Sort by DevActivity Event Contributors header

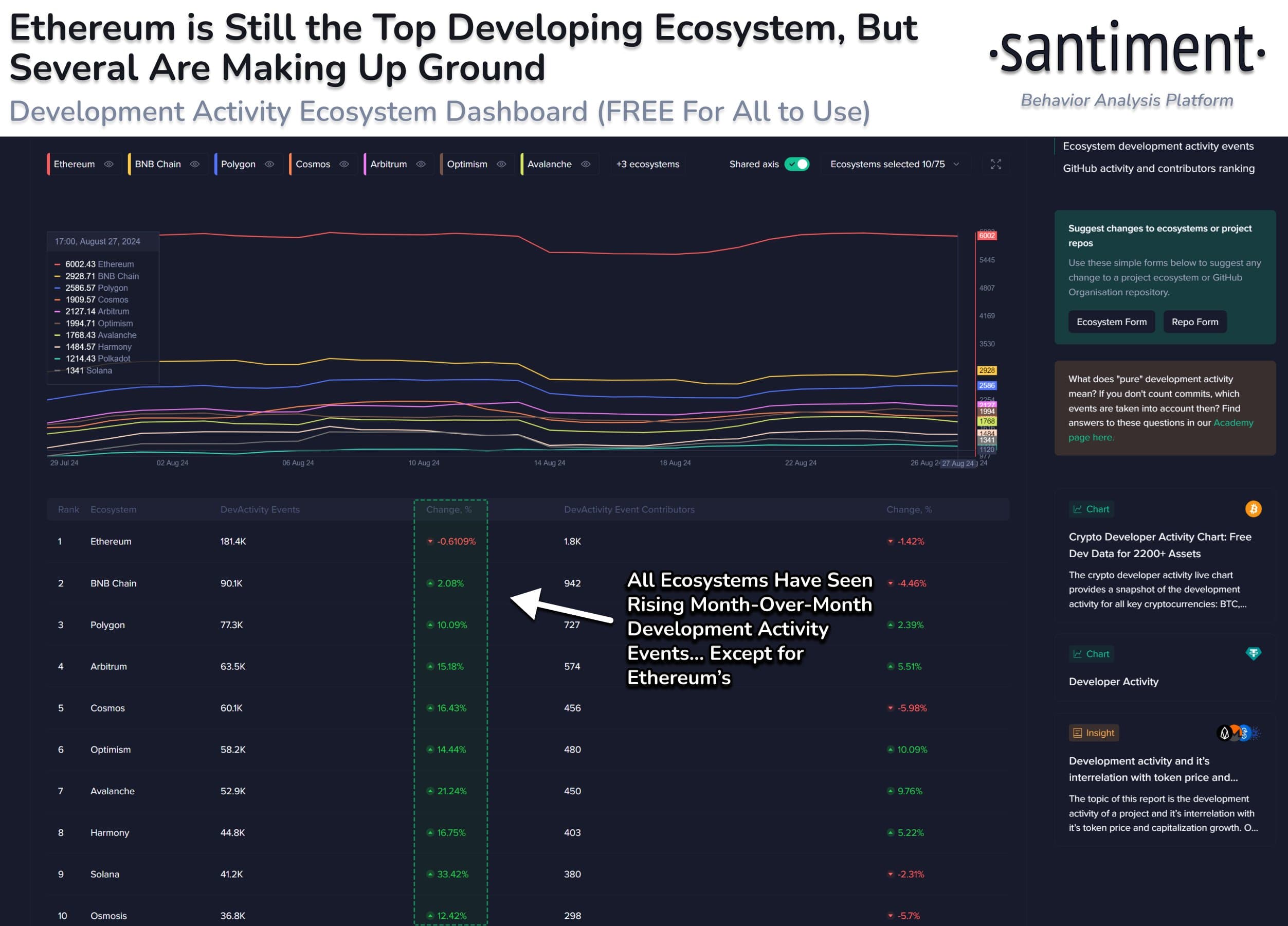(x=629, y=510)
